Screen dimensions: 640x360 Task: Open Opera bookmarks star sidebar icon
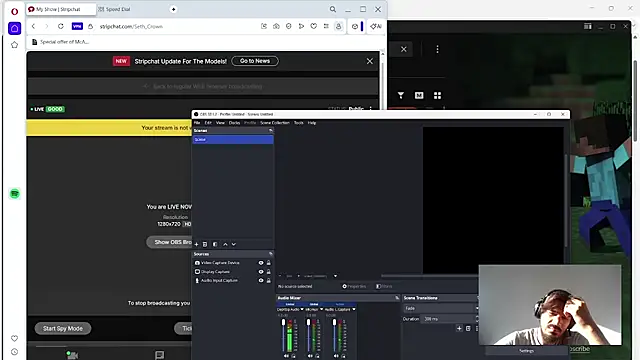click(x=15, y=45)
